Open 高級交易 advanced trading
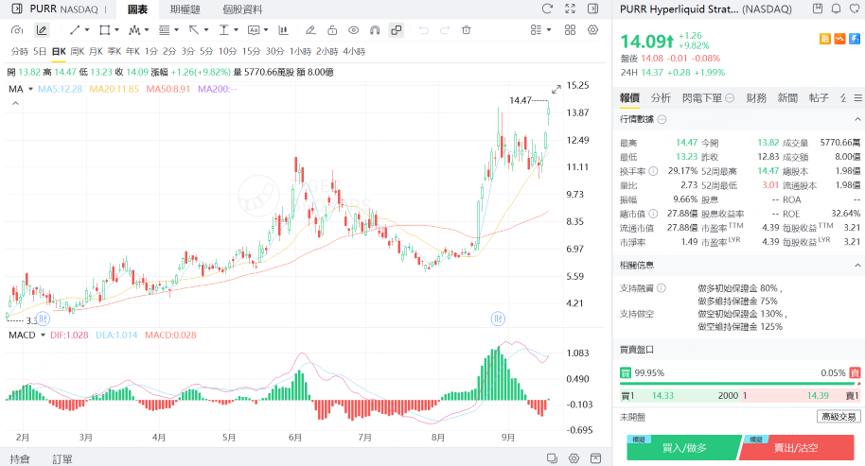The image size is (865, 466). point(839,417)
